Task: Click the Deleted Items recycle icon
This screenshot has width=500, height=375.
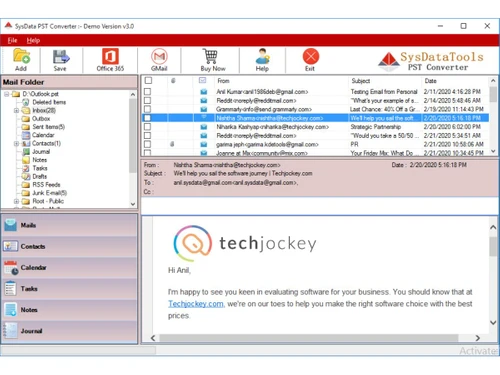Action: (x=26, y=102)
